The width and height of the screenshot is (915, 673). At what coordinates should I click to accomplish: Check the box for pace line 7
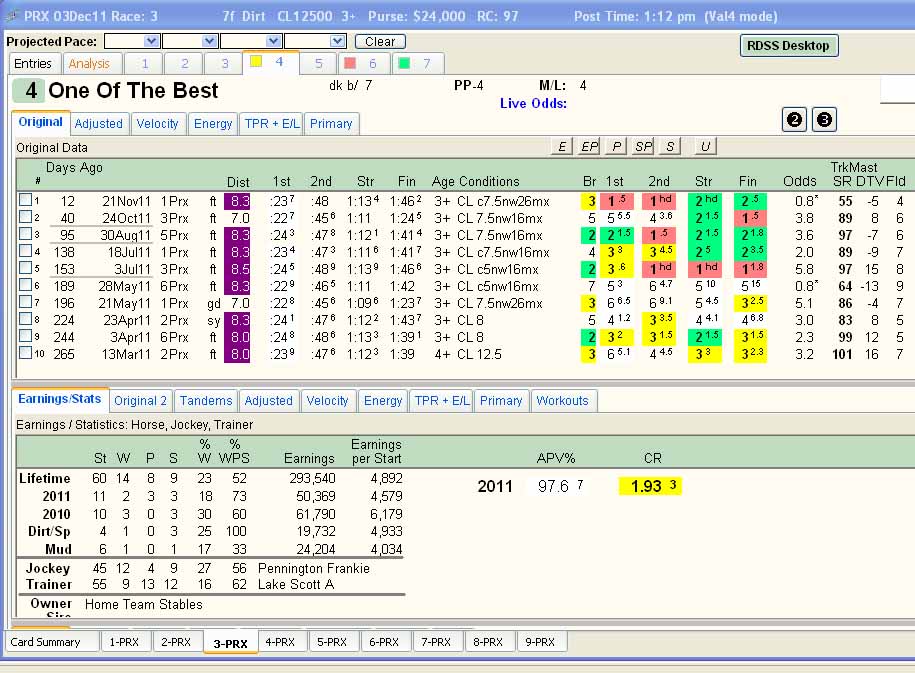click(x=25, y=301)
